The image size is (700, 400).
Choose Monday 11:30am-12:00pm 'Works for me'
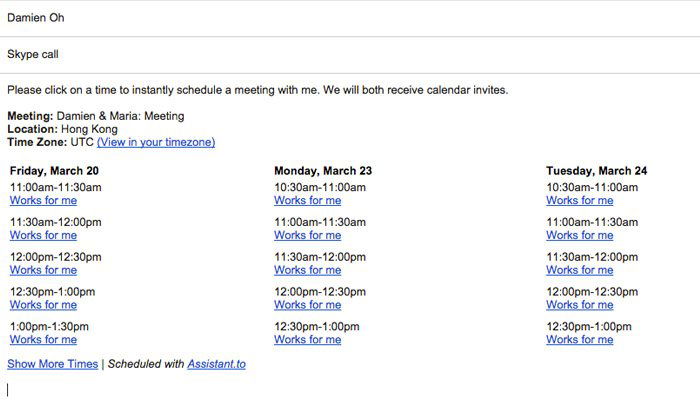[307, 270]
